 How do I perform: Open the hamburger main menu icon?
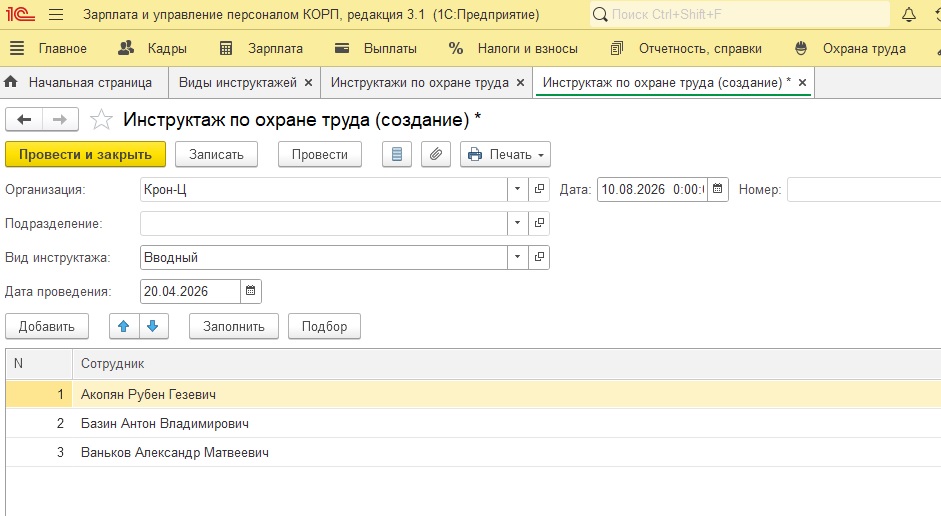56,15
